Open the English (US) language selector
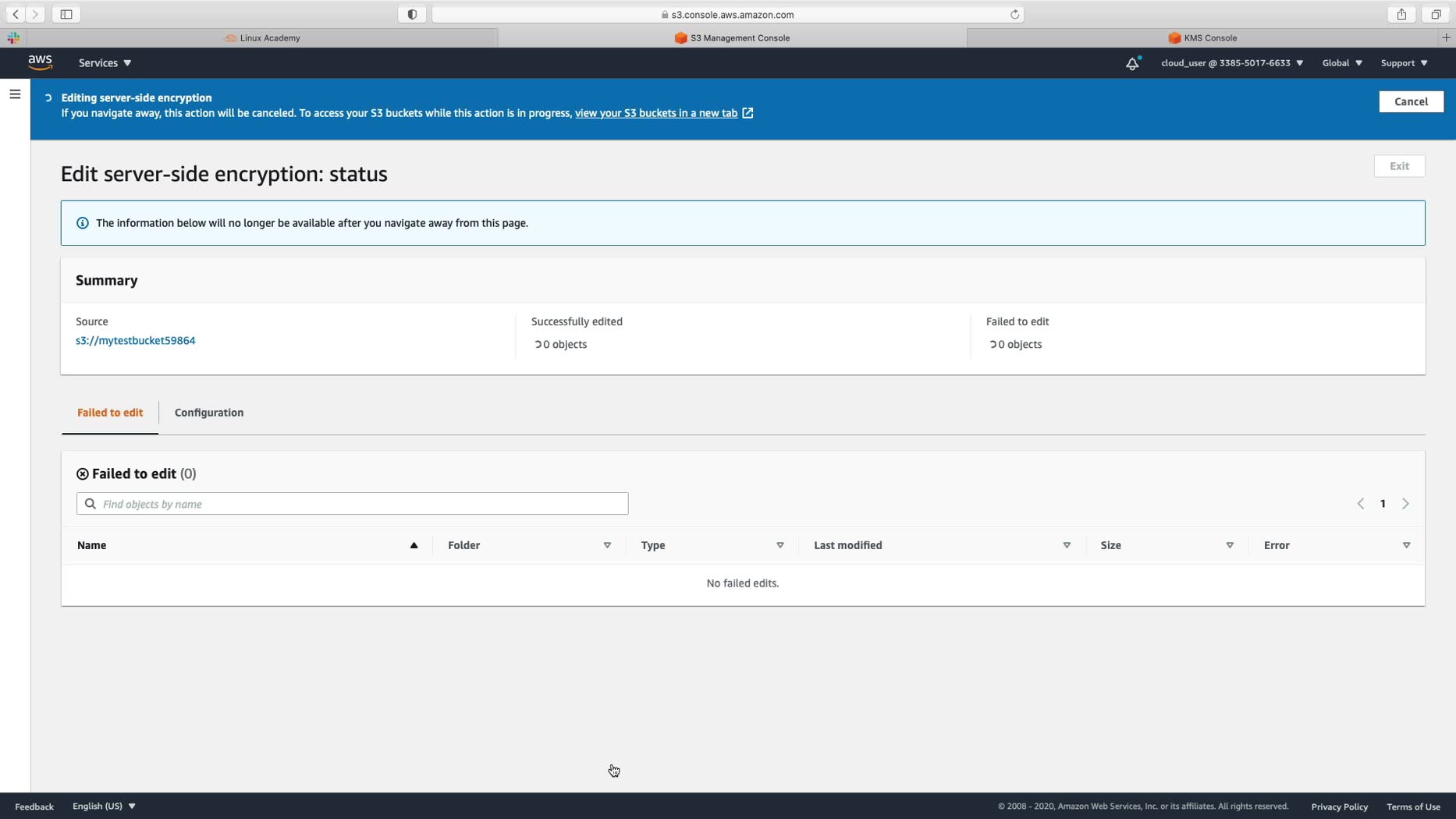The width and height of the screenshot is (1456, 819). [x=104, y=807]
